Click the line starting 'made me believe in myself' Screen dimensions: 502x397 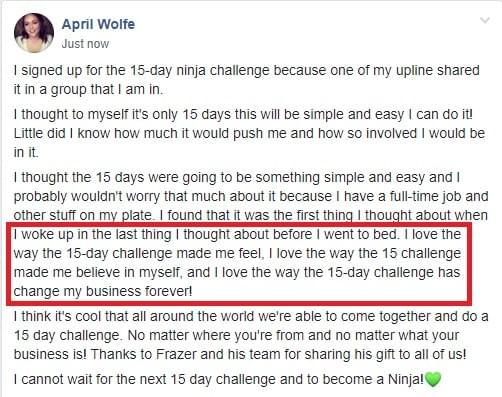coord(237,272)
